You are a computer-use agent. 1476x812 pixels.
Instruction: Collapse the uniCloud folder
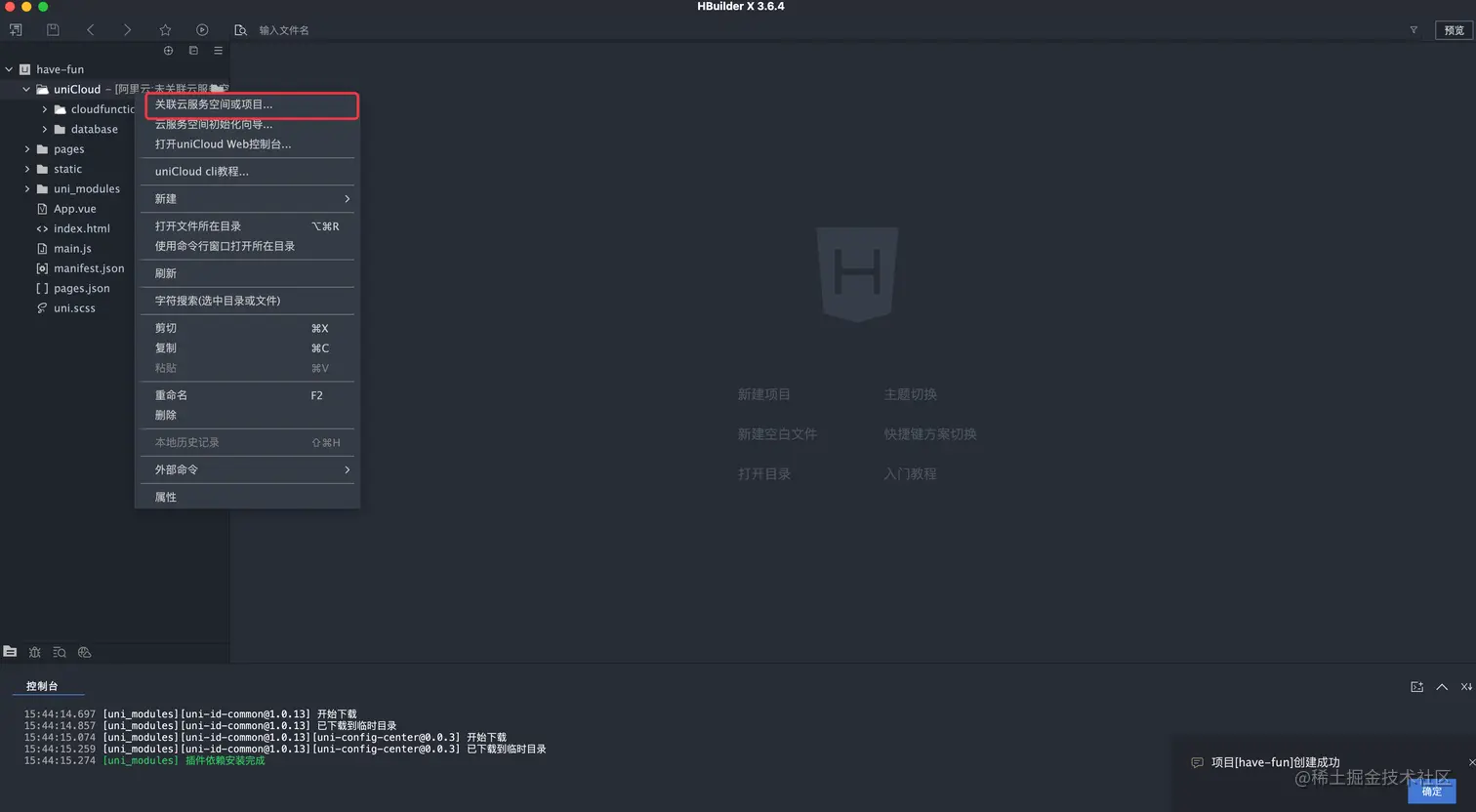click(26, 89)
